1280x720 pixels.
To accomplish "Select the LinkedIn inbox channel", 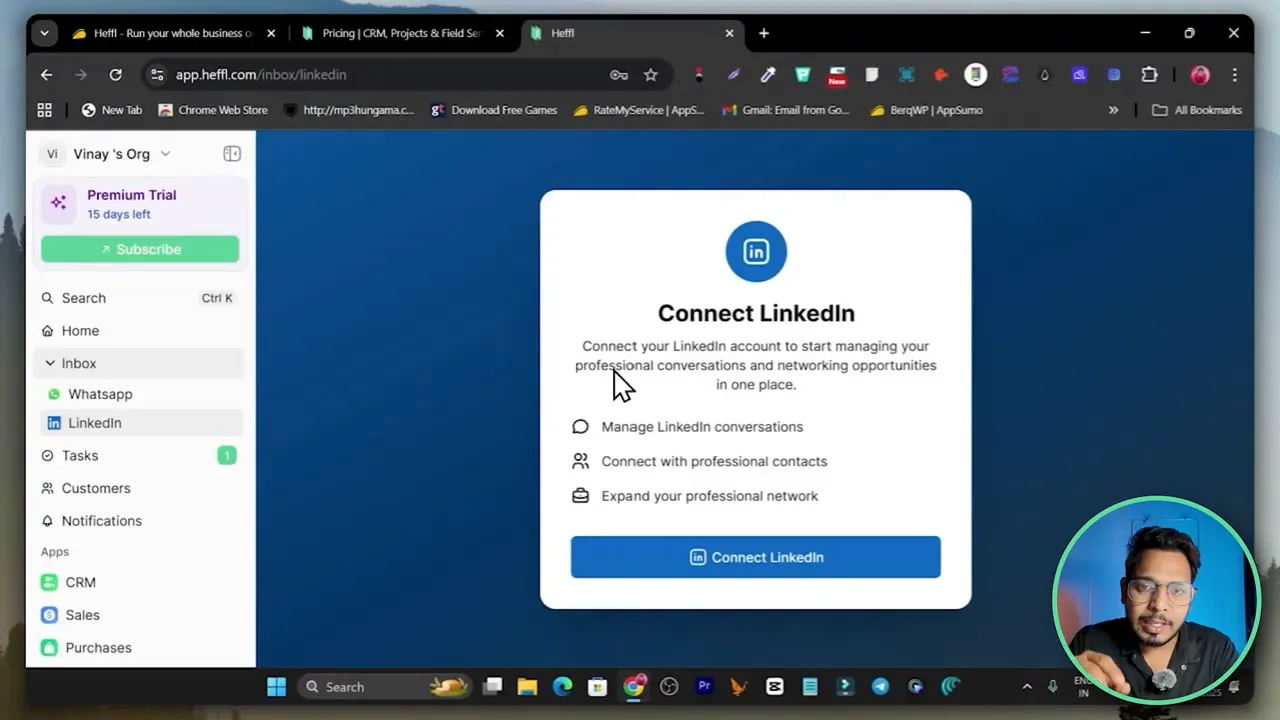I will (x=94, y=422).
